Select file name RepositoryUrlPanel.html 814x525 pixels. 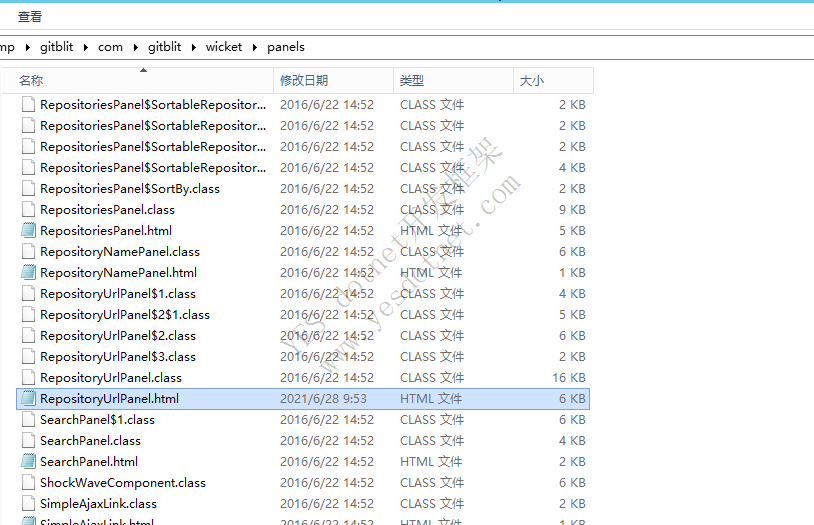[110, 398]
